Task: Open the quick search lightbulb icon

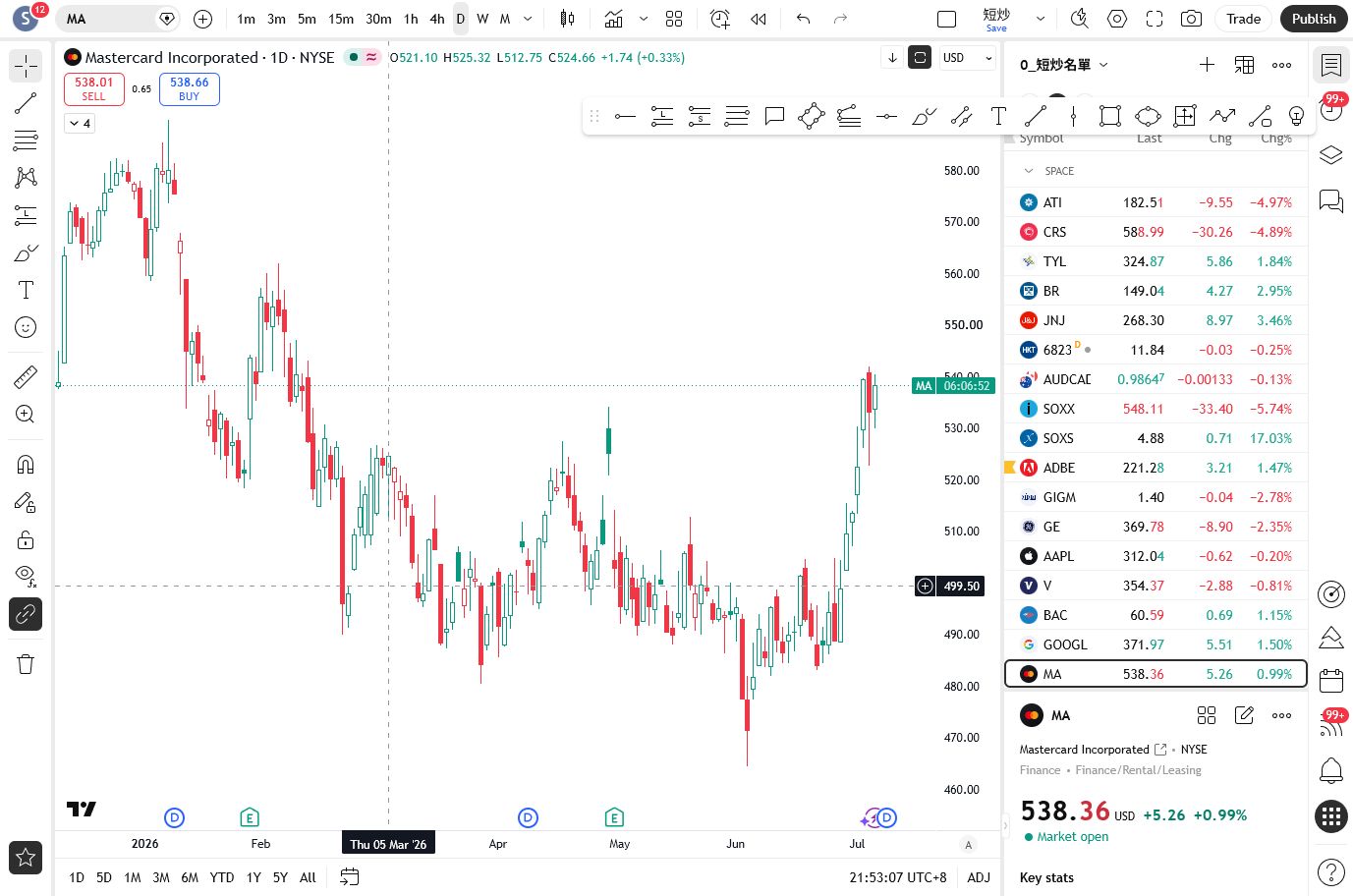Action: 1079,19
